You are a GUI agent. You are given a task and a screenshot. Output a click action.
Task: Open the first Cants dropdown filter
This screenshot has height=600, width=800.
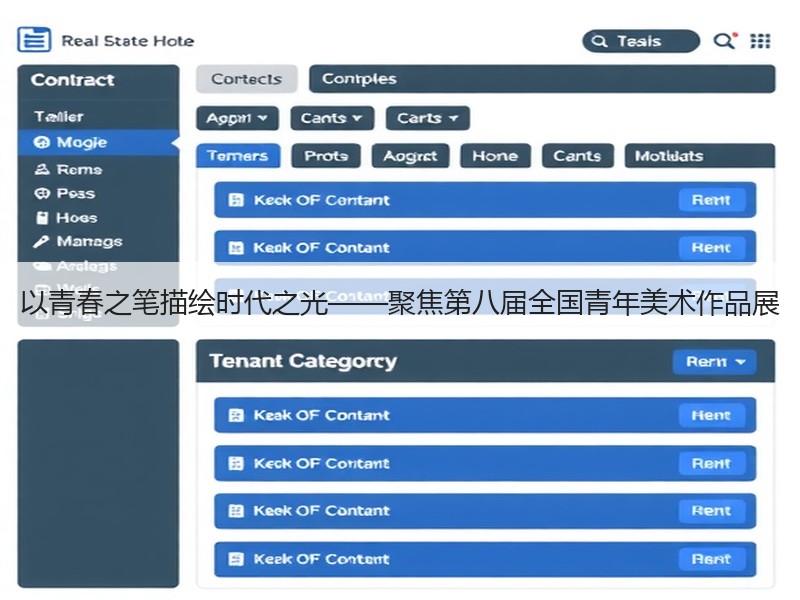tap(332, 118)
